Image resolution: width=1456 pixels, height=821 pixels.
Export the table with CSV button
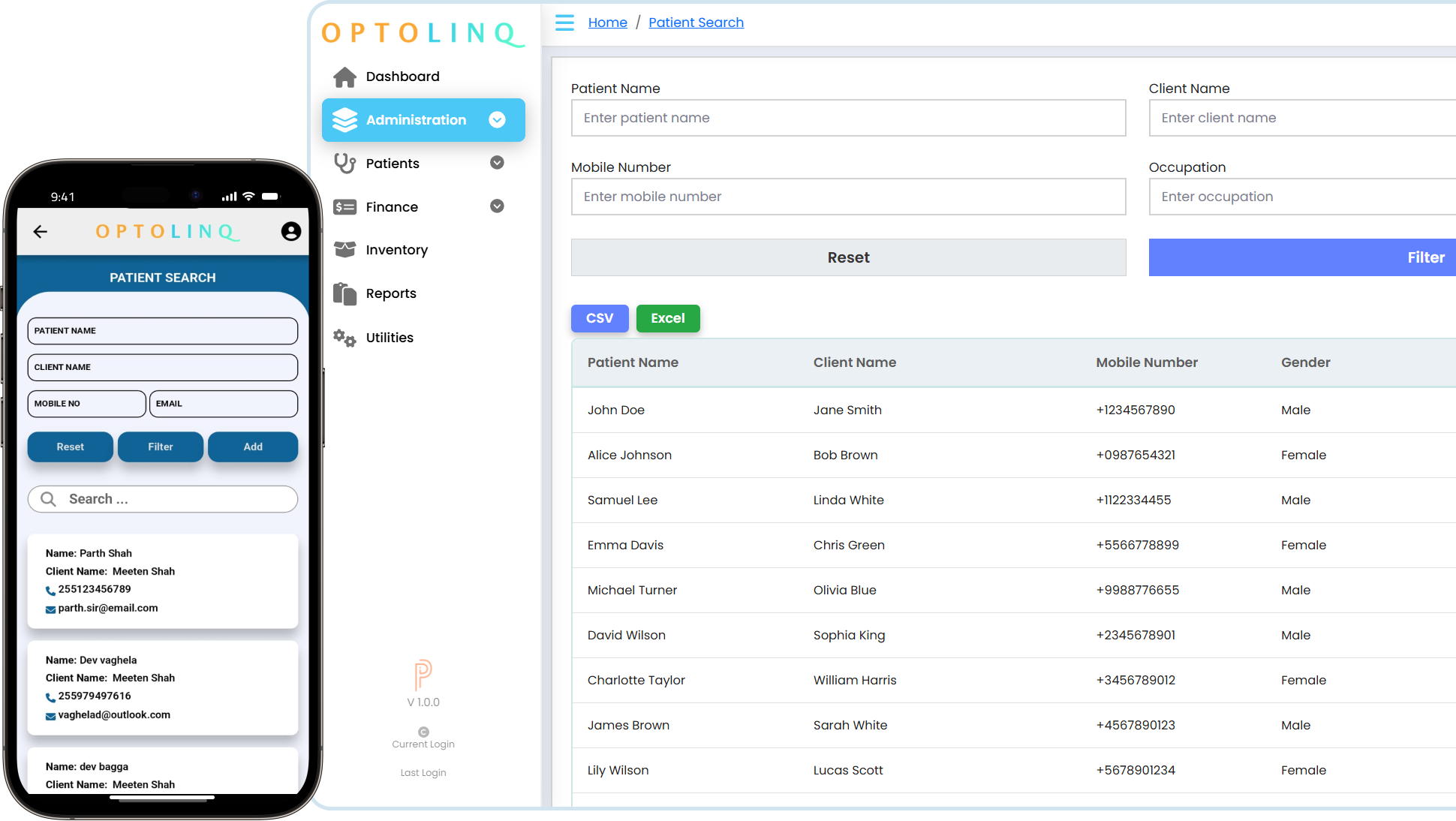(599, 318)
